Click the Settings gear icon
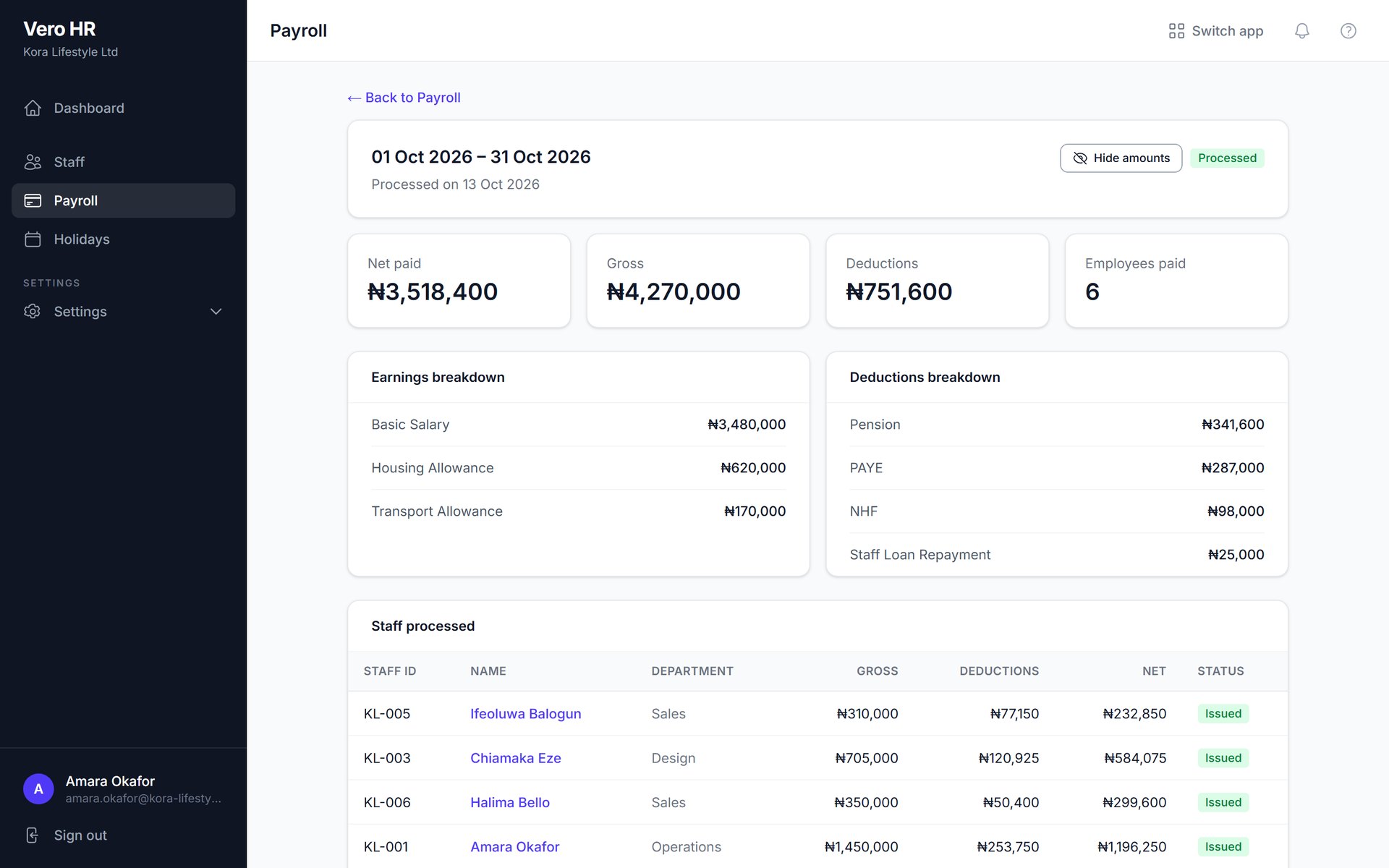 33,311
